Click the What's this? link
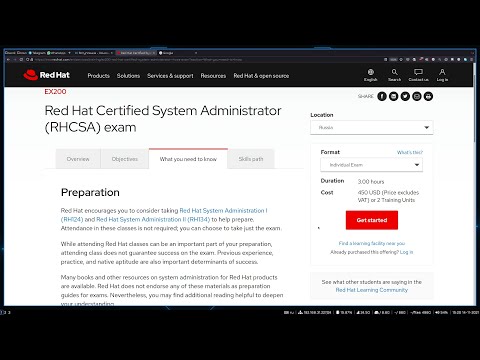480x360 pixels. [410, 152]
